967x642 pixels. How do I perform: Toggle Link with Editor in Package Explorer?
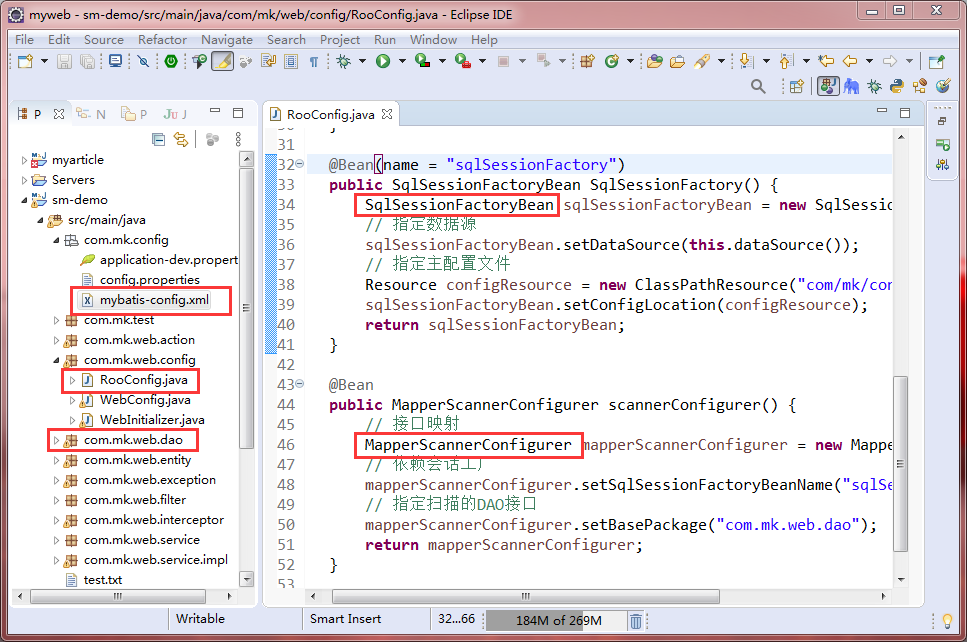181,140
